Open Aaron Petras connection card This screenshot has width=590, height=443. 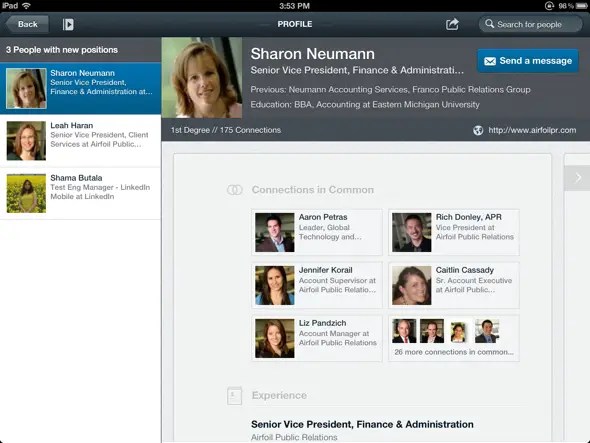pyautogui.click(x=317, y=232)
